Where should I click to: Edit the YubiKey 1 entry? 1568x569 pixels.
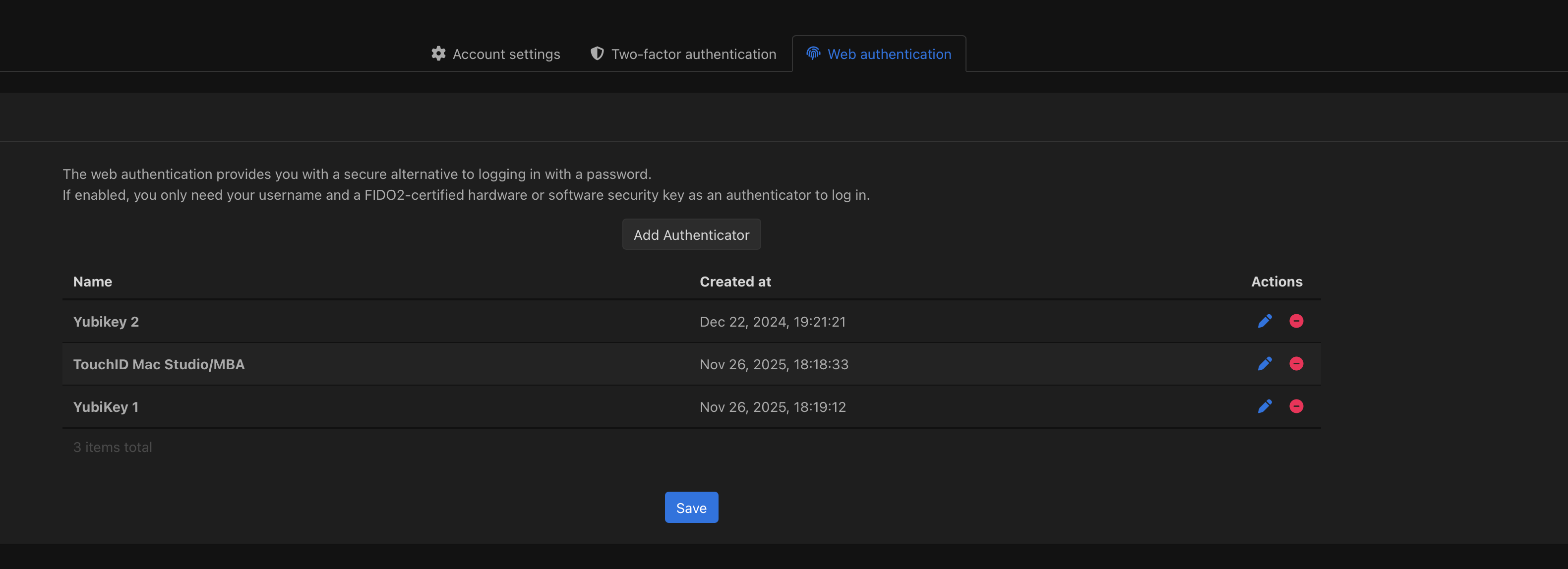pyautogui.click(x=1264, y=406)
